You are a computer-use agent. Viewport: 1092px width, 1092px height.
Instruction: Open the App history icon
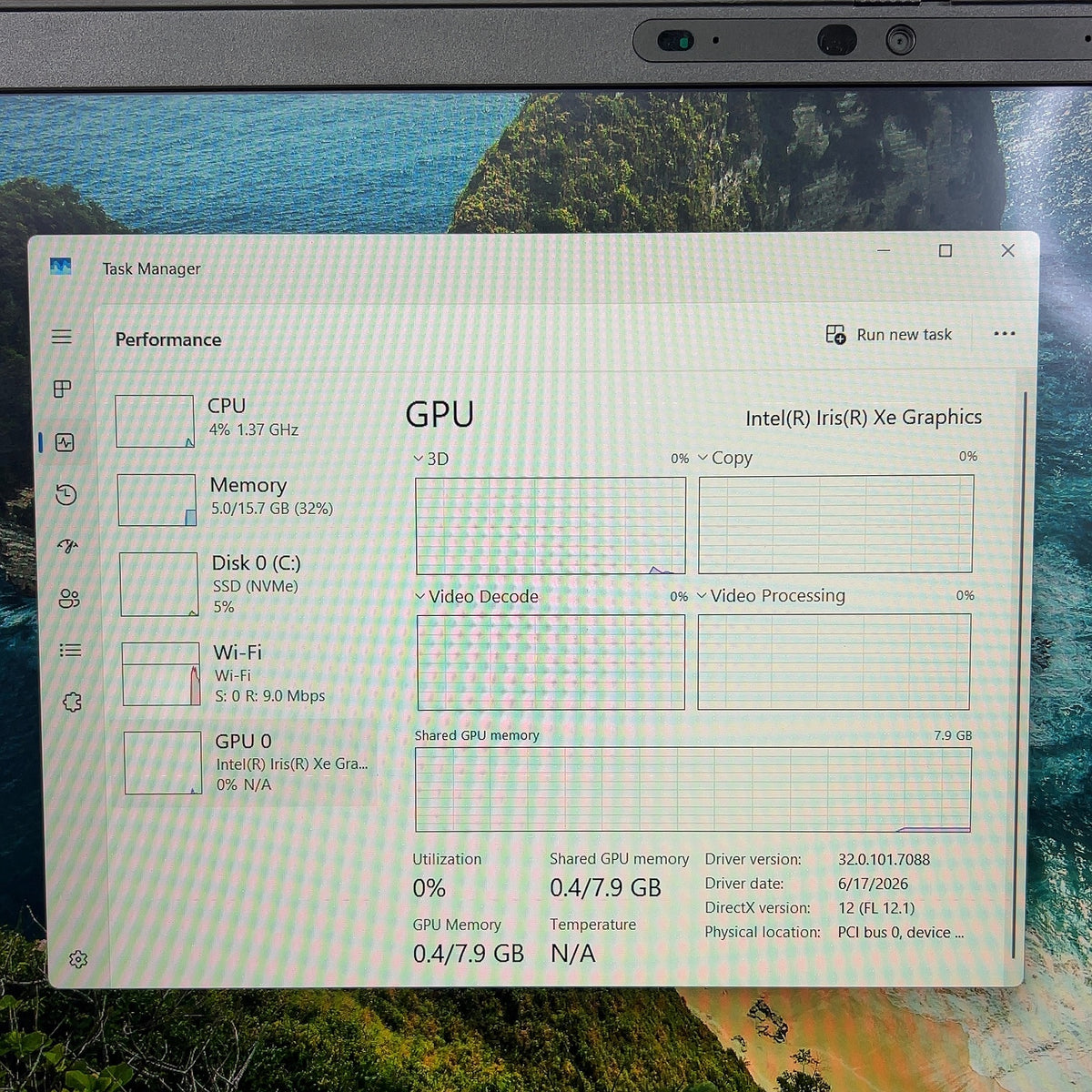click(66, 494)
